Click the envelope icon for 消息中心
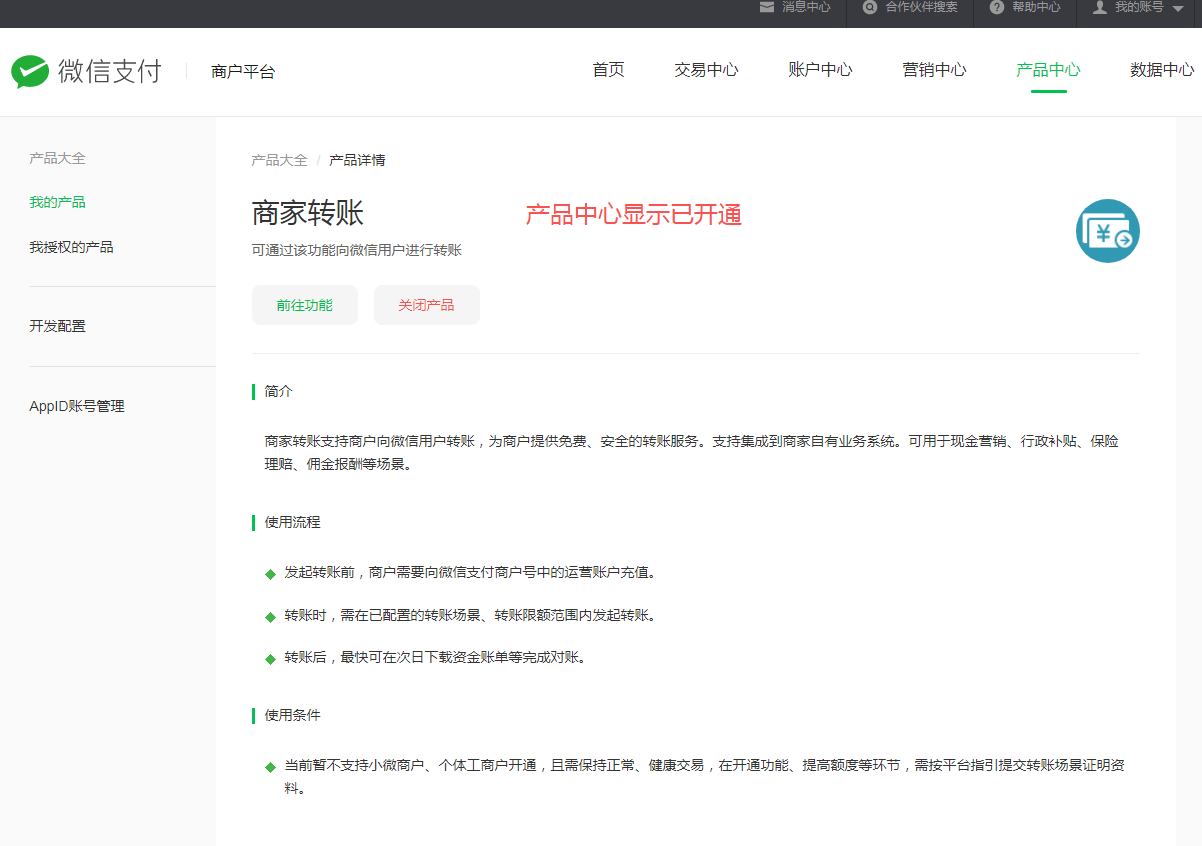Viewport: 1202px width, 846px height. point(767,7)
